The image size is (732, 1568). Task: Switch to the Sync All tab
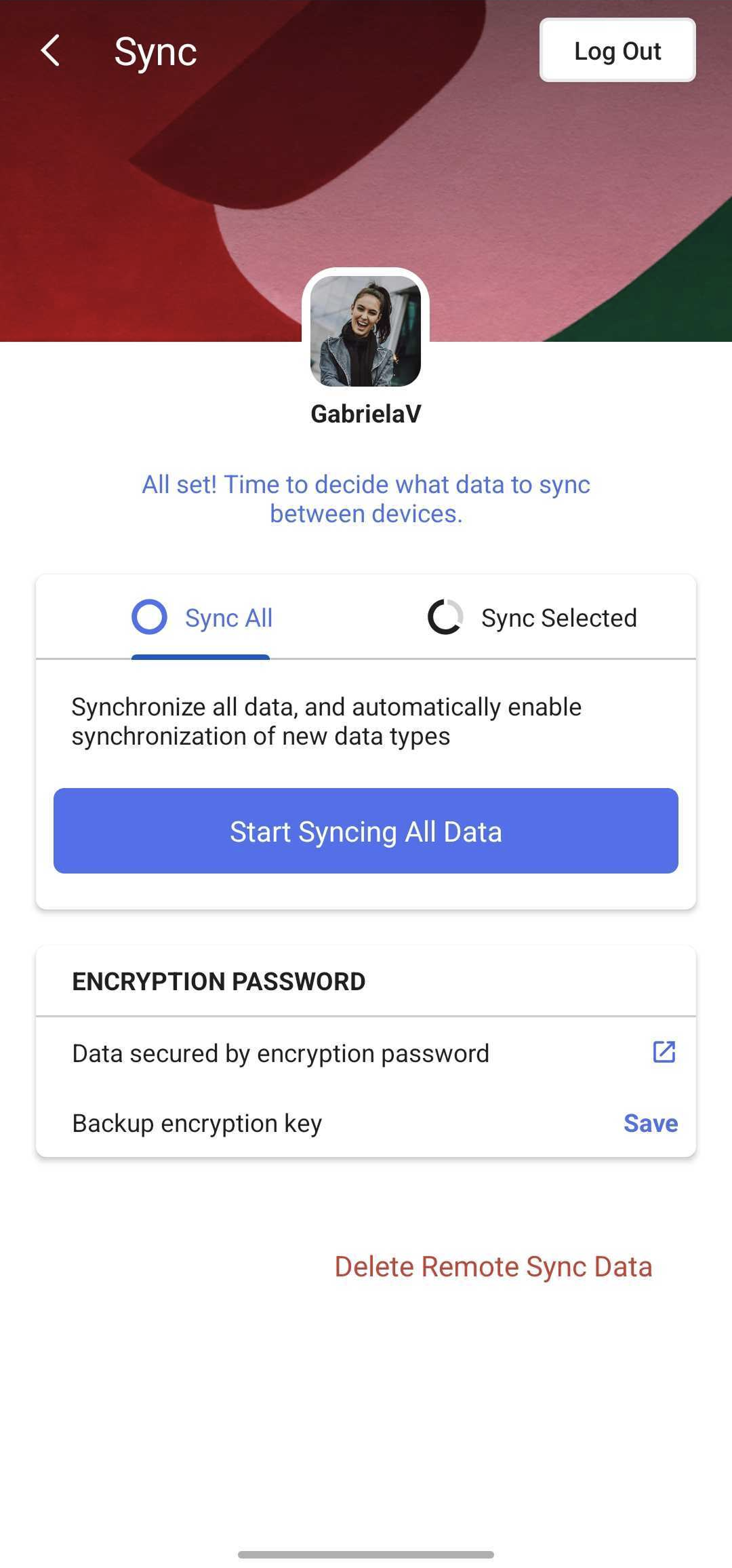click(201, 618)
